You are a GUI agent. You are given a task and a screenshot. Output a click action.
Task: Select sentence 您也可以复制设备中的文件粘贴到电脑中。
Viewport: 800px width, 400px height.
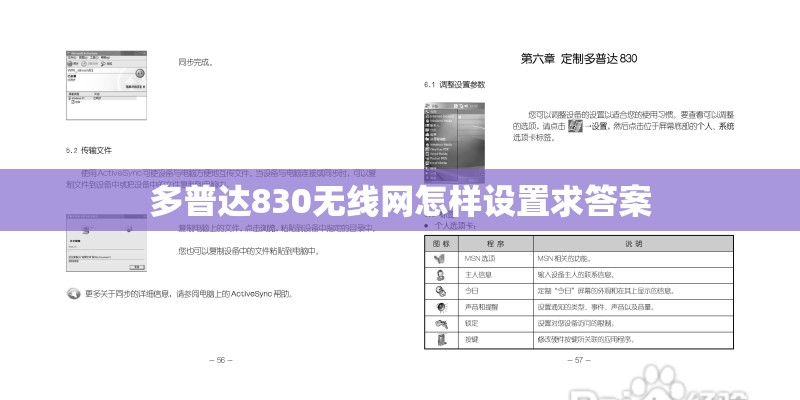(x=249, y=251)
